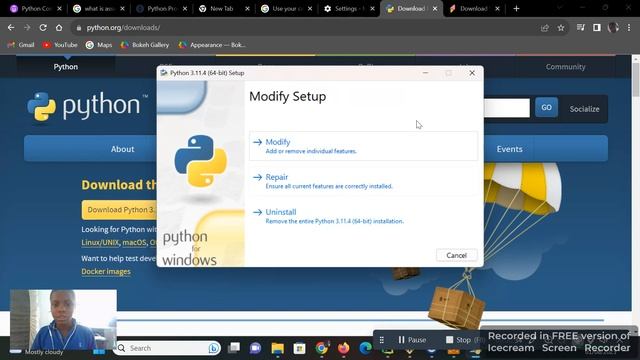Click the Bing icon in taskbar search
Image resolution: width=640 pixels, height=360 pixels.
point(213,348)
